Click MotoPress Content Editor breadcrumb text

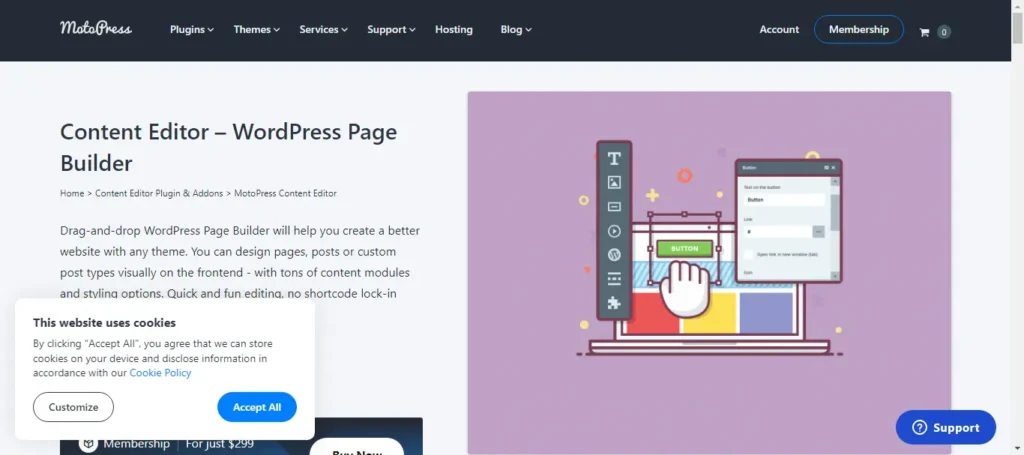click(x=285, y=193)
